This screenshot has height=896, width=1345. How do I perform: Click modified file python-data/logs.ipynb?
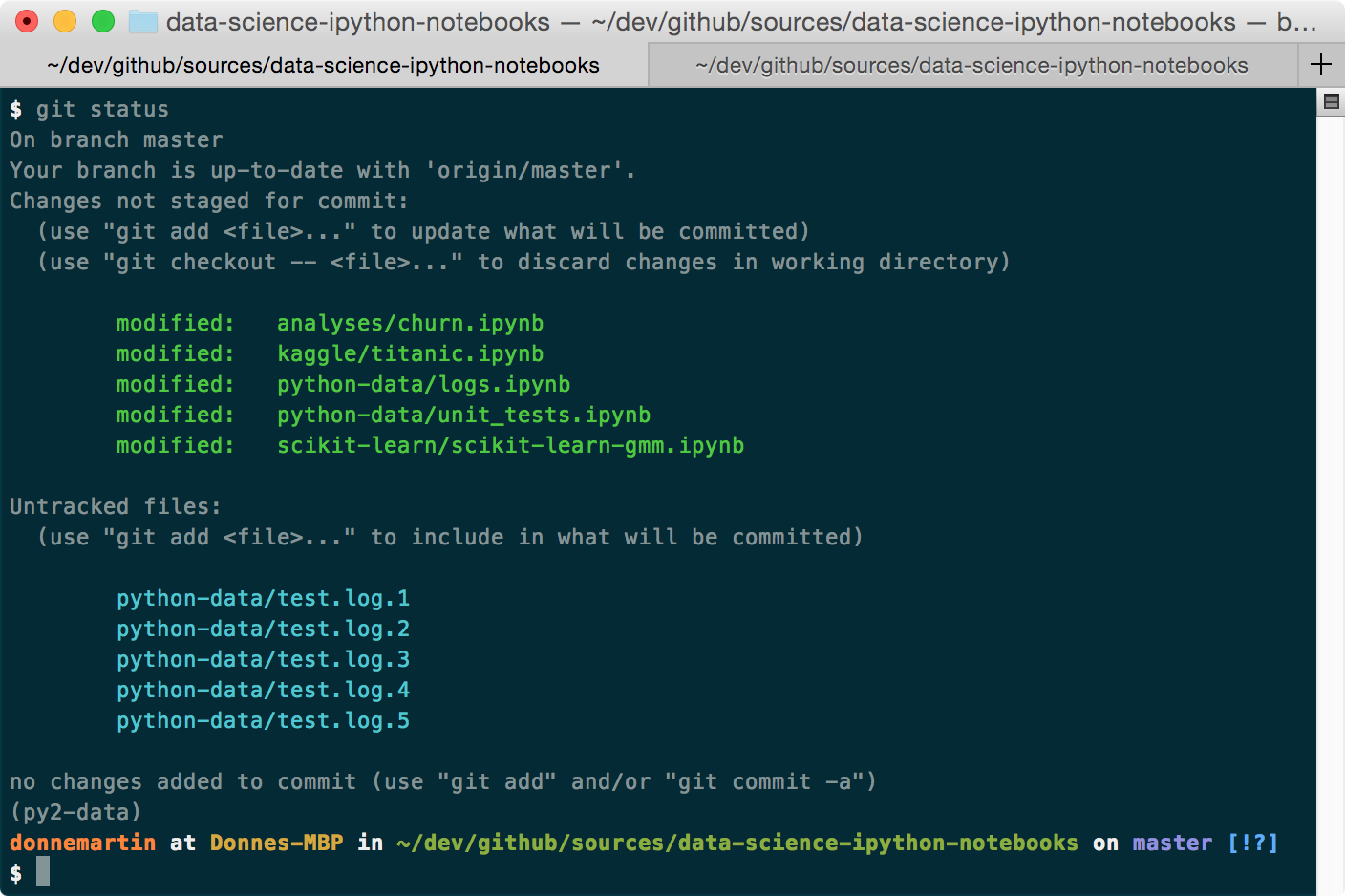point(423,384)
